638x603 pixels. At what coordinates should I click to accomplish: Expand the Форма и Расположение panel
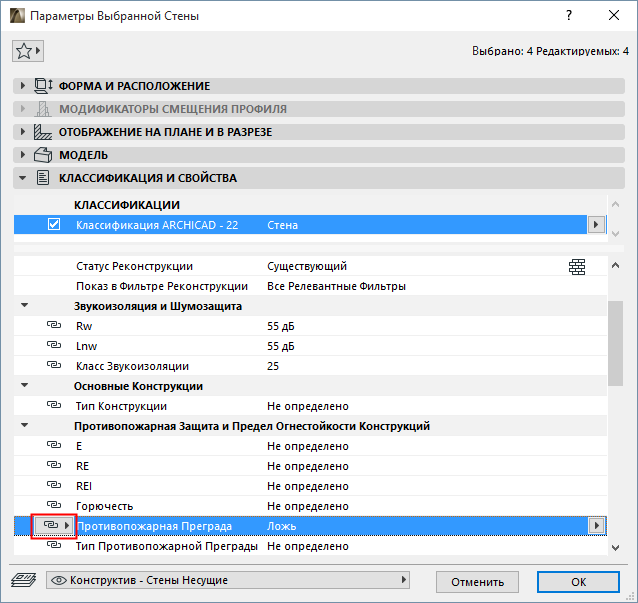(23, 85)
